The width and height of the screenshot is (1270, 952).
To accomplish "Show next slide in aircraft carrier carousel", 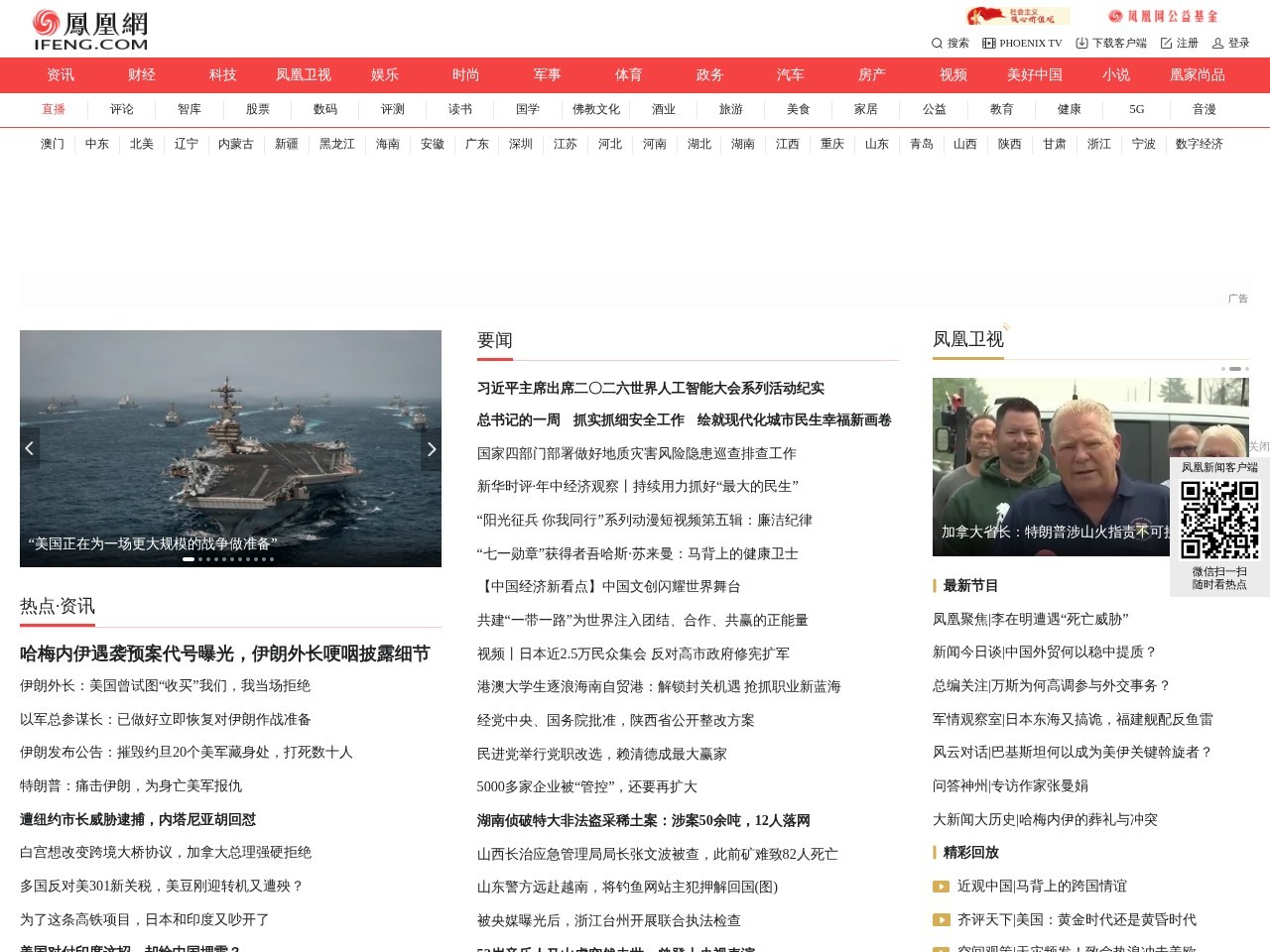I will (432, 448).
